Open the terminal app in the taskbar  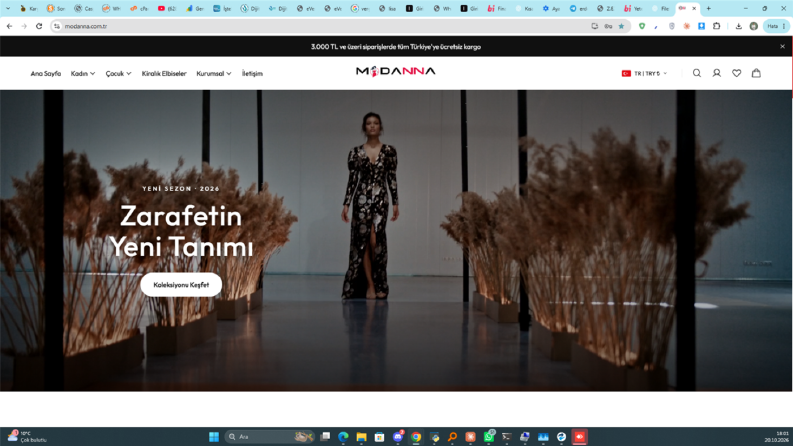pyautogui.click(x=507, y=437)
